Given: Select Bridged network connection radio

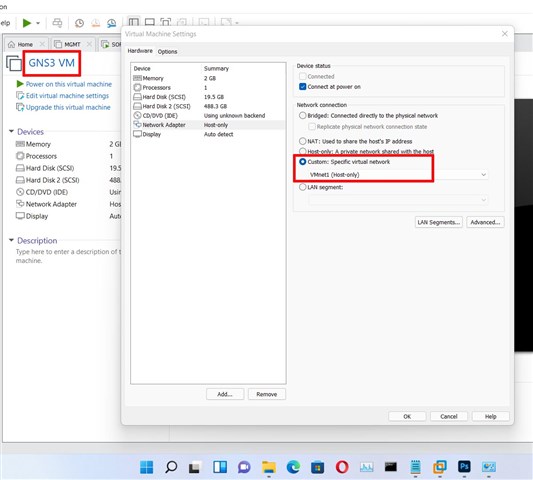Looking at the screenshot, I should point(303,116).
